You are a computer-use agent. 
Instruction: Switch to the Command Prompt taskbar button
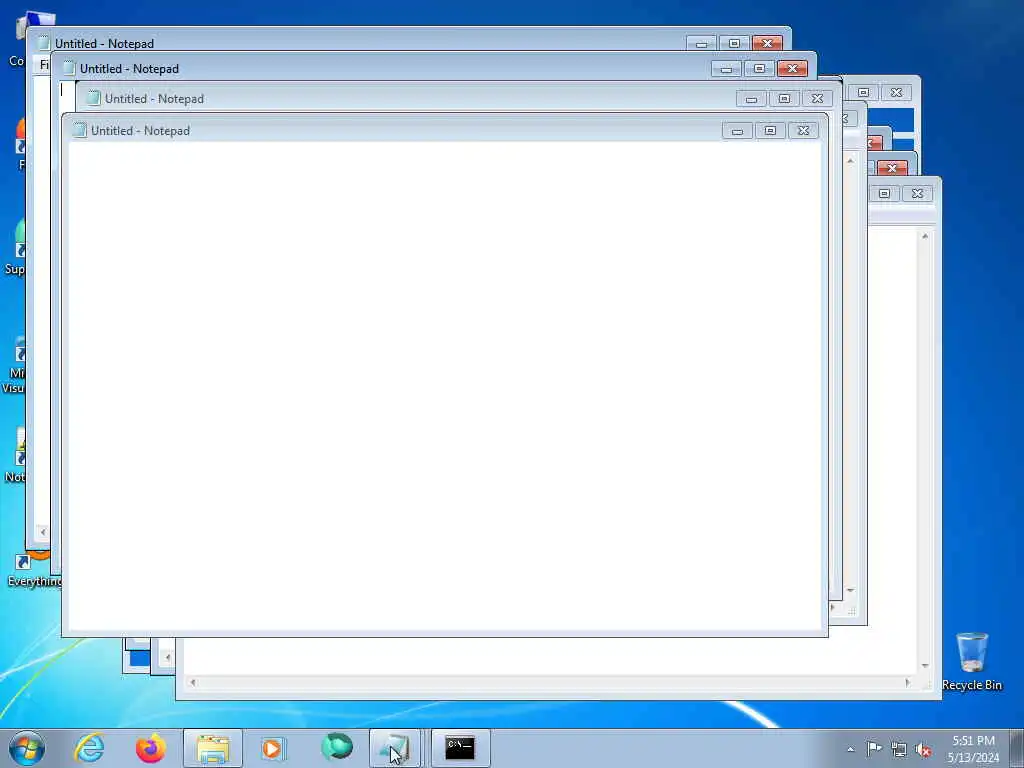tap(460, 748)
